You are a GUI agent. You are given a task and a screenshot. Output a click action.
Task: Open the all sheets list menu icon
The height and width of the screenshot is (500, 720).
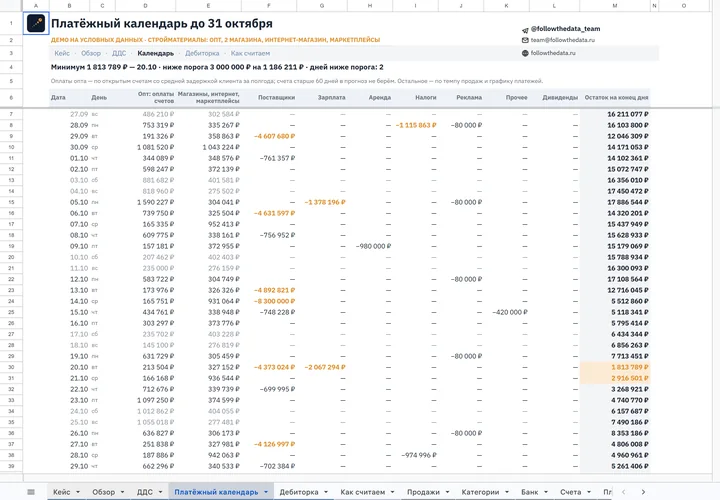(31, 492)
